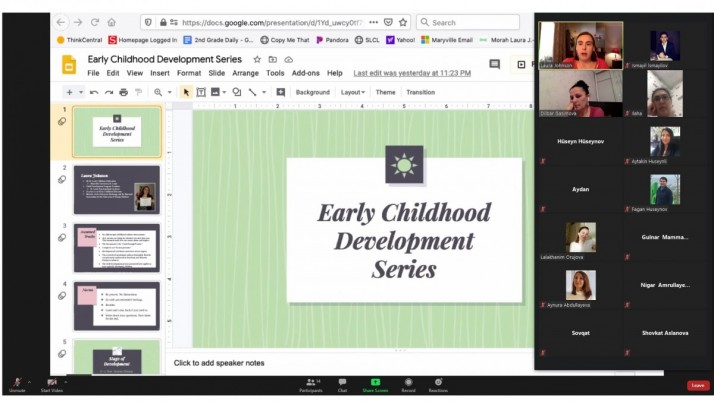Screen dimensions: 714x401
Task: Click the print icon in Slides toolbar
Action: [123, 92]
